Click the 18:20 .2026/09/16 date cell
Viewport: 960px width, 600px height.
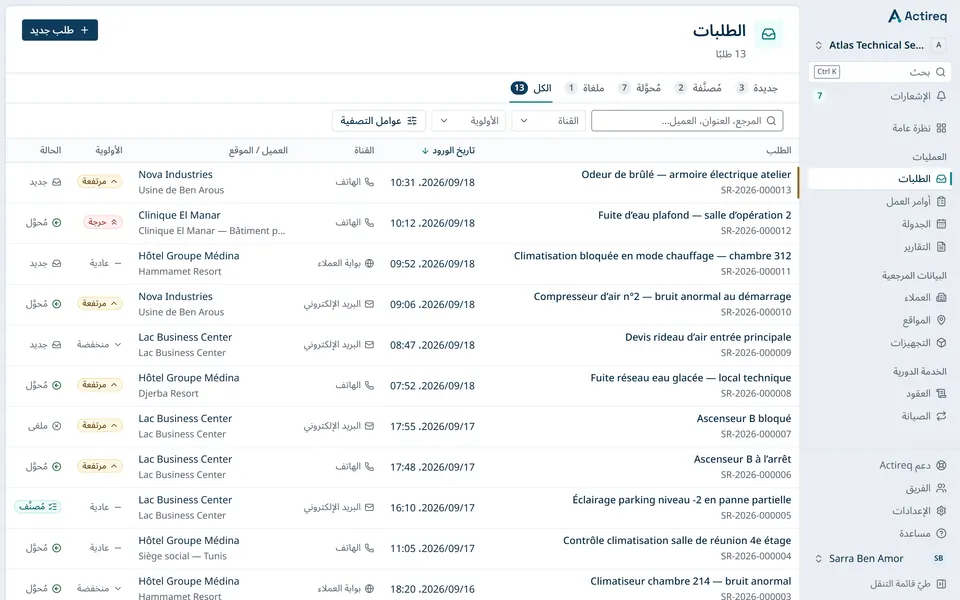click(x=432, y=589)
